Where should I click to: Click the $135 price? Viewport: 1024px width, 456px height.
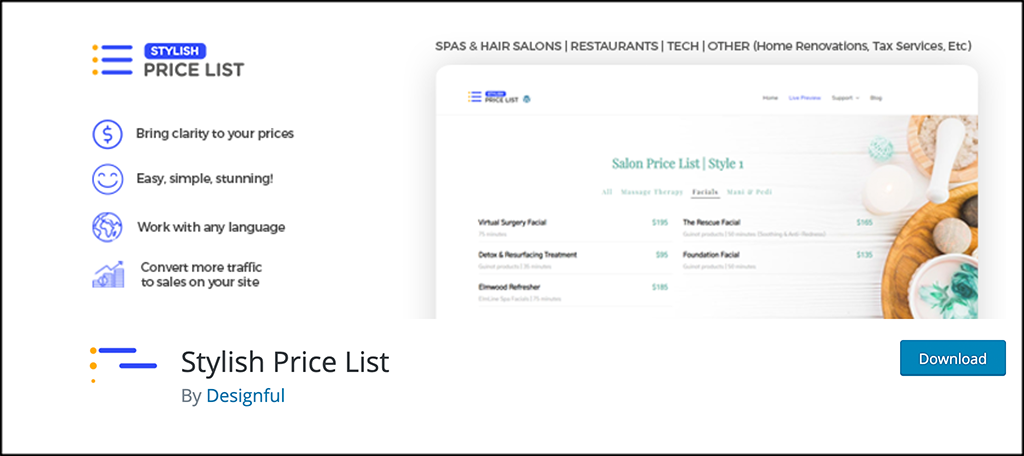pos(864,255)
